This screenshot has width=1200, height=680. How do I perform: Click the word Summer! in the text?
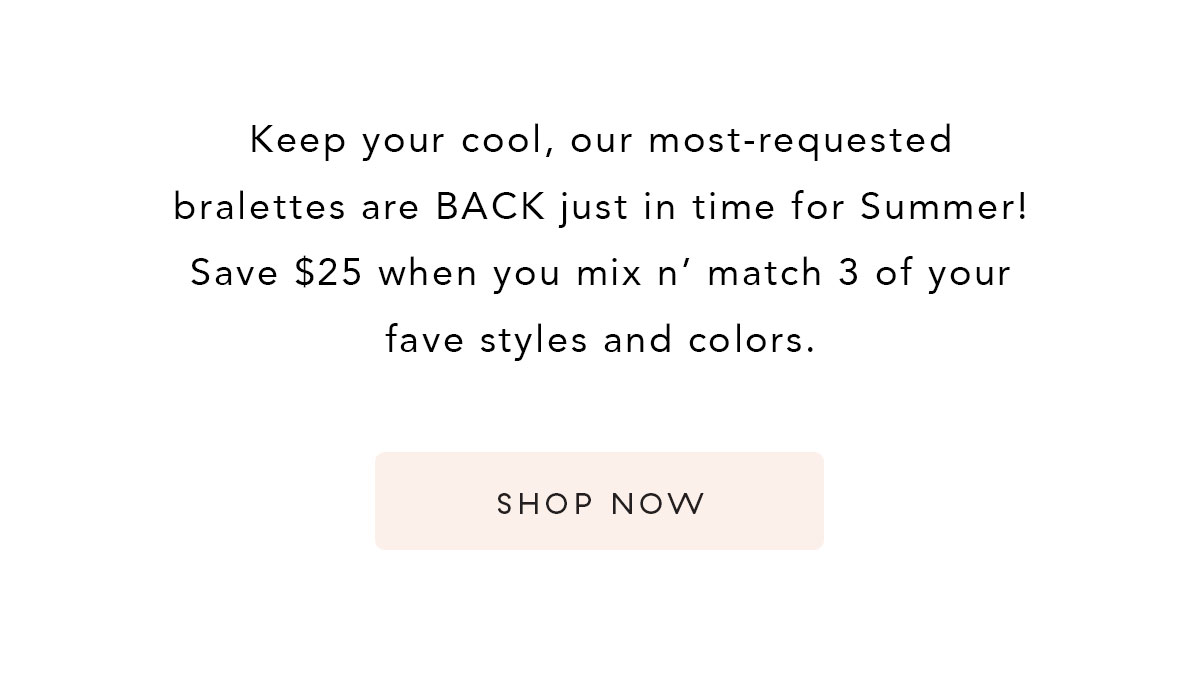[944, 207]
